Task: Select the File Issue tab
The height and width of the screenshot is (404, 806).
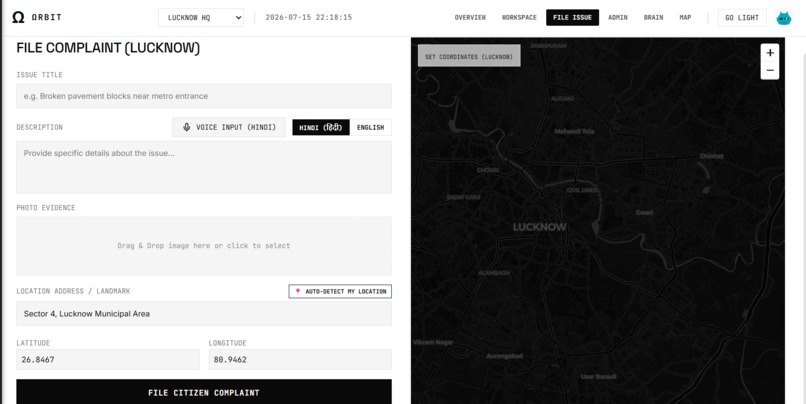Action: 572,17
